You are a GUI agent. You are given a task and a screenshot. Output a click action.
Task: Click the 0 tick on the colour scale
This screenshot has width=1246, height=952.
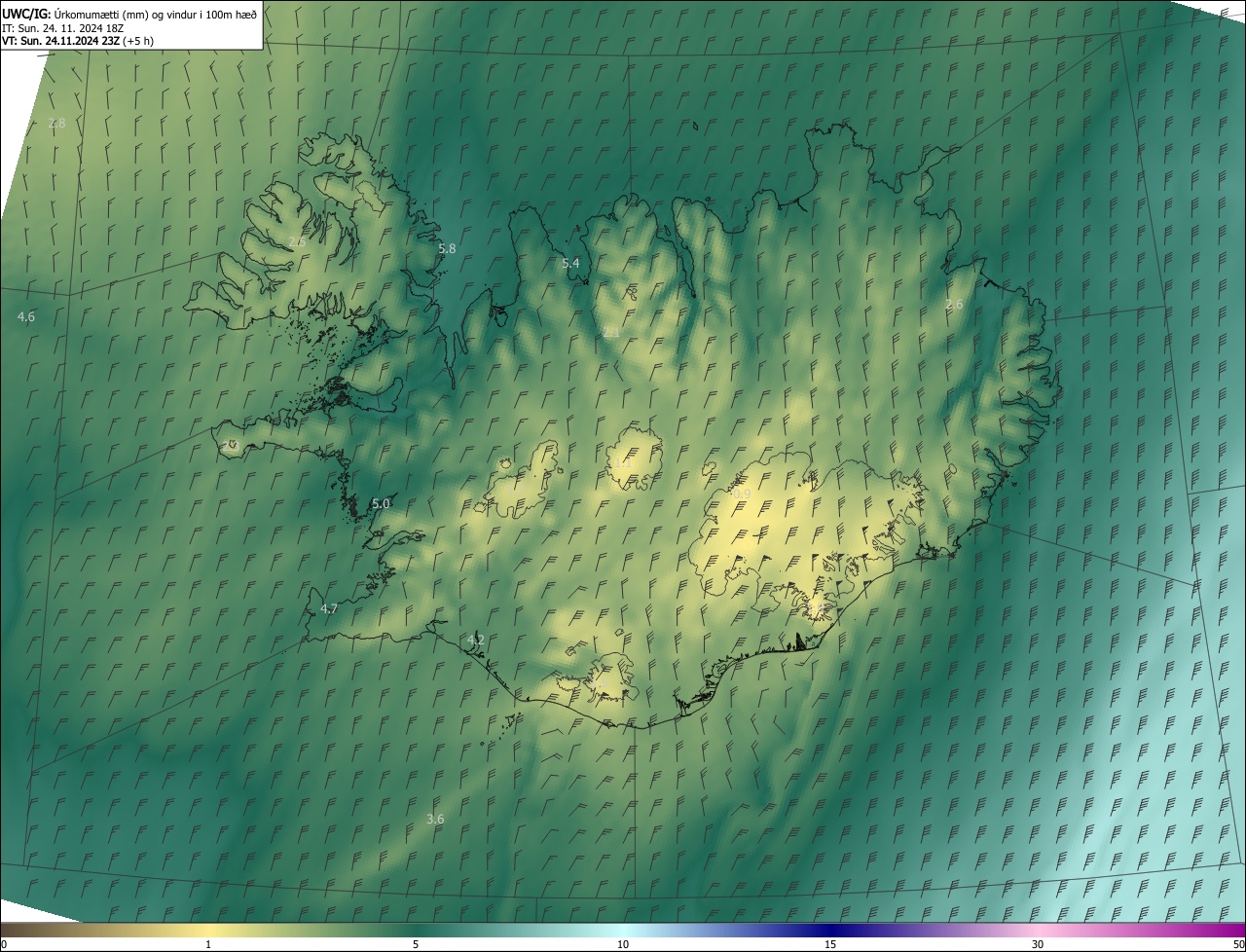click(4, 945)
